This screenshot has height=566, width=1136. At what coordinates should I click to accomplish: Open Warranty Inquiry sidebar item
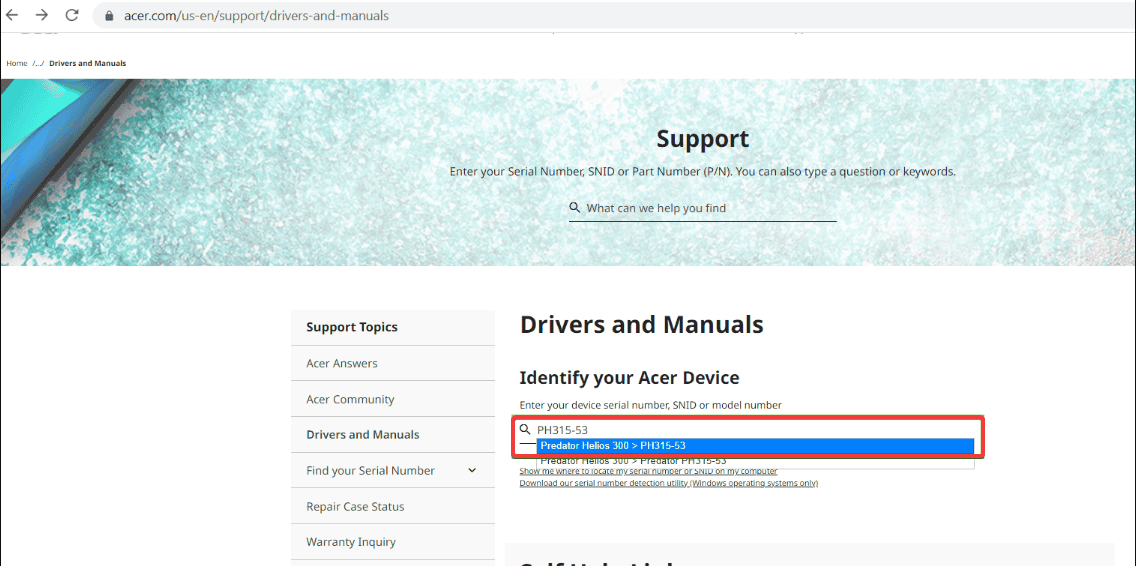(393, 542)
